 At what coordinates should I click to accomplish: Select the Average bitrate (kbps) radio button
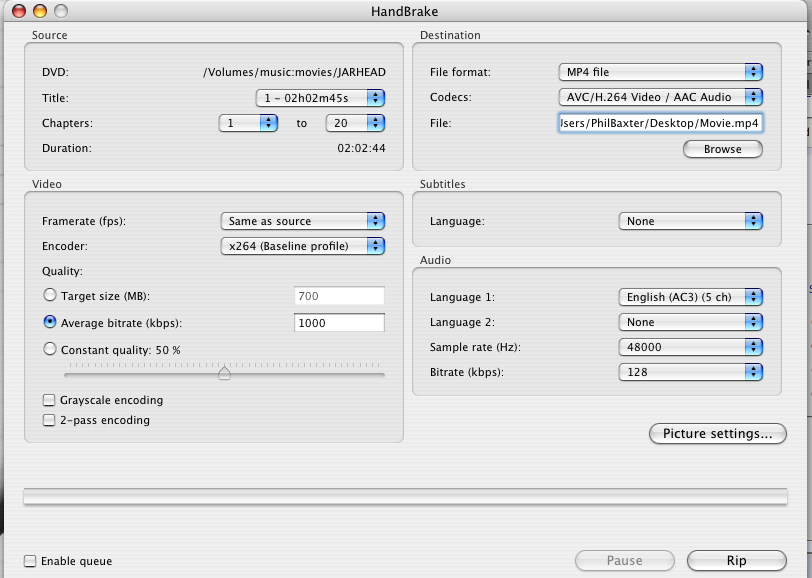(x=50, y=322)
